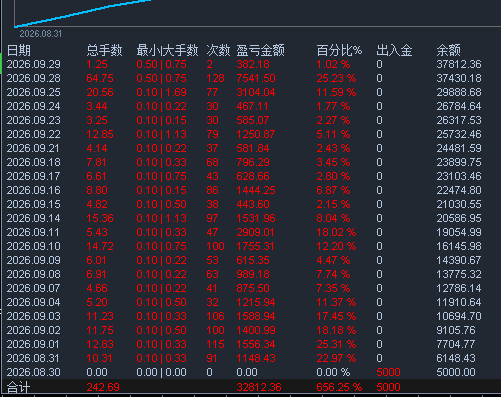The image size is (501, 397).
Task: Click percentage 18.02 %
Action: 336,232
